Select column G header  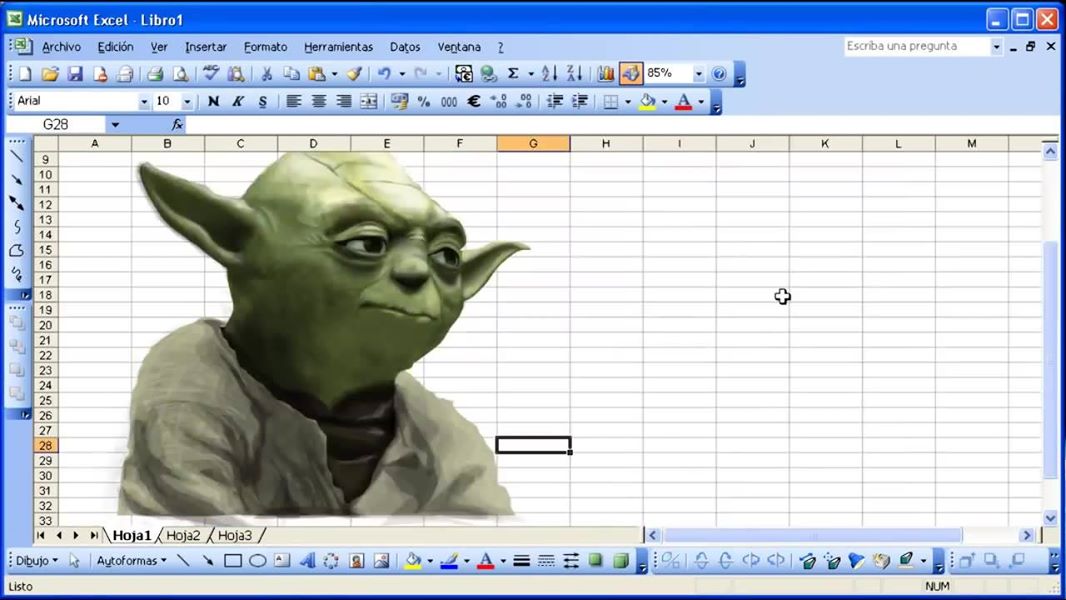tap(533, 143)
